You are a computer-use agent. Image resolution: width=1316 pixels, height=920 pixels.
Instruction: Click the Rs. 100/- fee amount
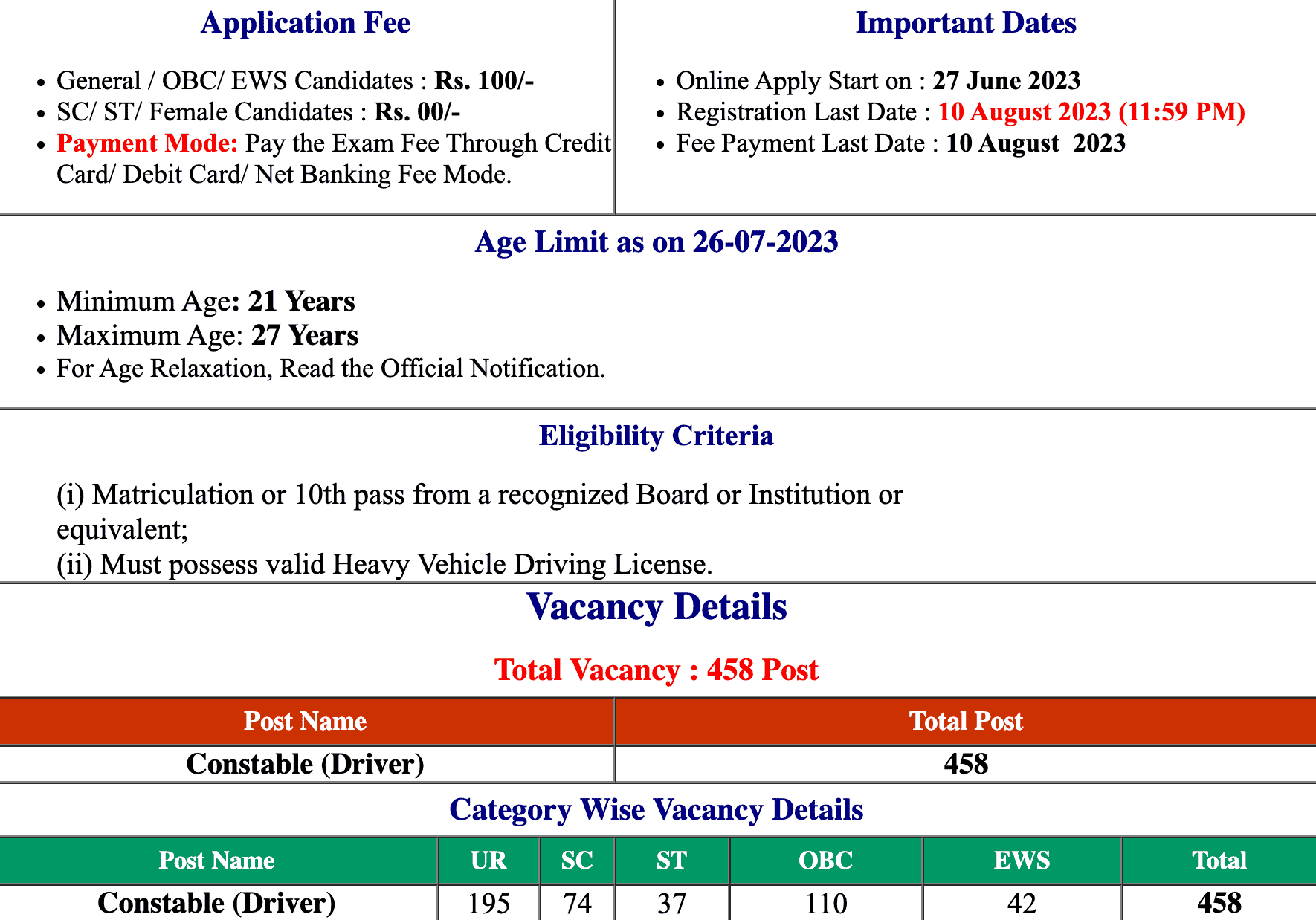tap(484, 80)
